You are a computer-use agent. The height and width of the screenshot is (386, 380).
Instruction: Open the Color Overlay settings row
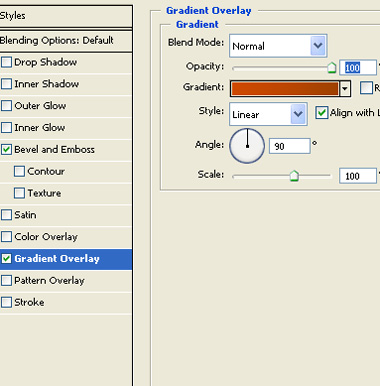click(x=66, y=237)
